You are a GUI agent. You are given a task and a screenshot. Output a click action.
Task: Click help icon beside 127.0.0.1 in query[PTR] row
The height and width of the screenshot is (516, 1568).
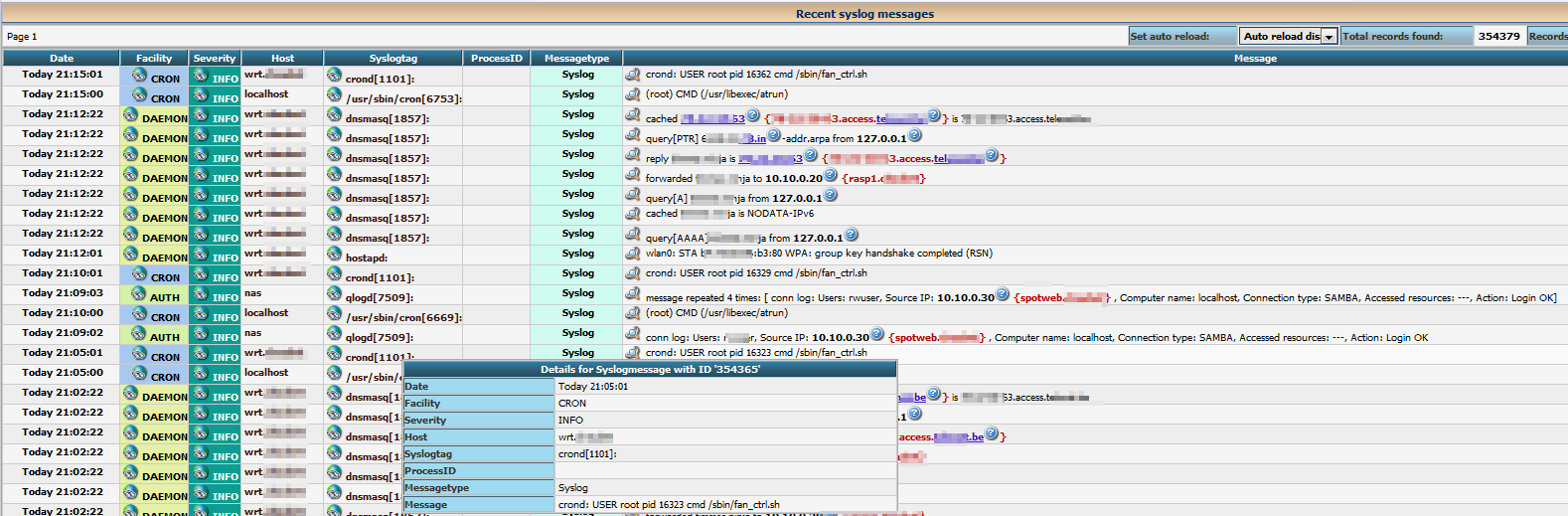point(915,135)
